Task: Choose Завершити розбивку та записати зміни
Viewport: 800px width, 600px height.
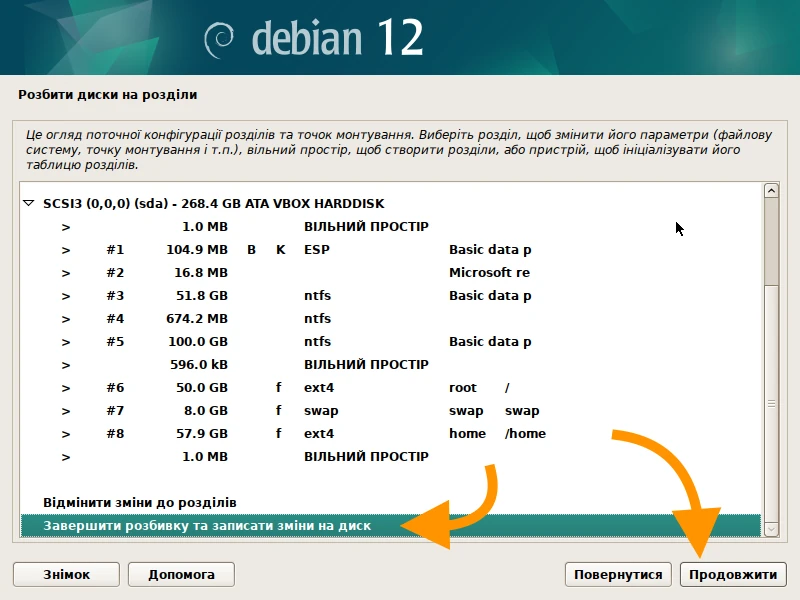Action: [391, 526]
